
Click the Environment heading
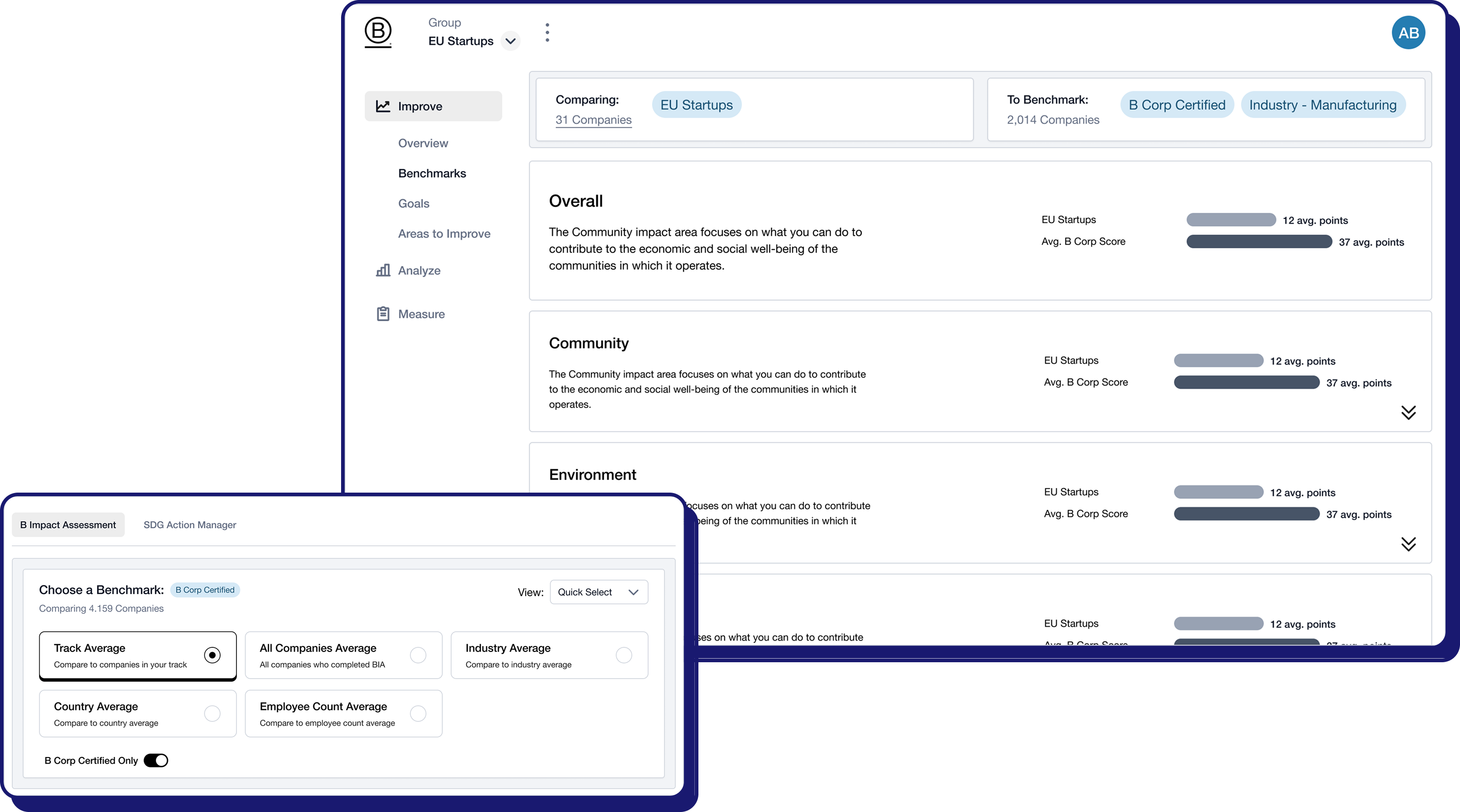coord(592,475)
